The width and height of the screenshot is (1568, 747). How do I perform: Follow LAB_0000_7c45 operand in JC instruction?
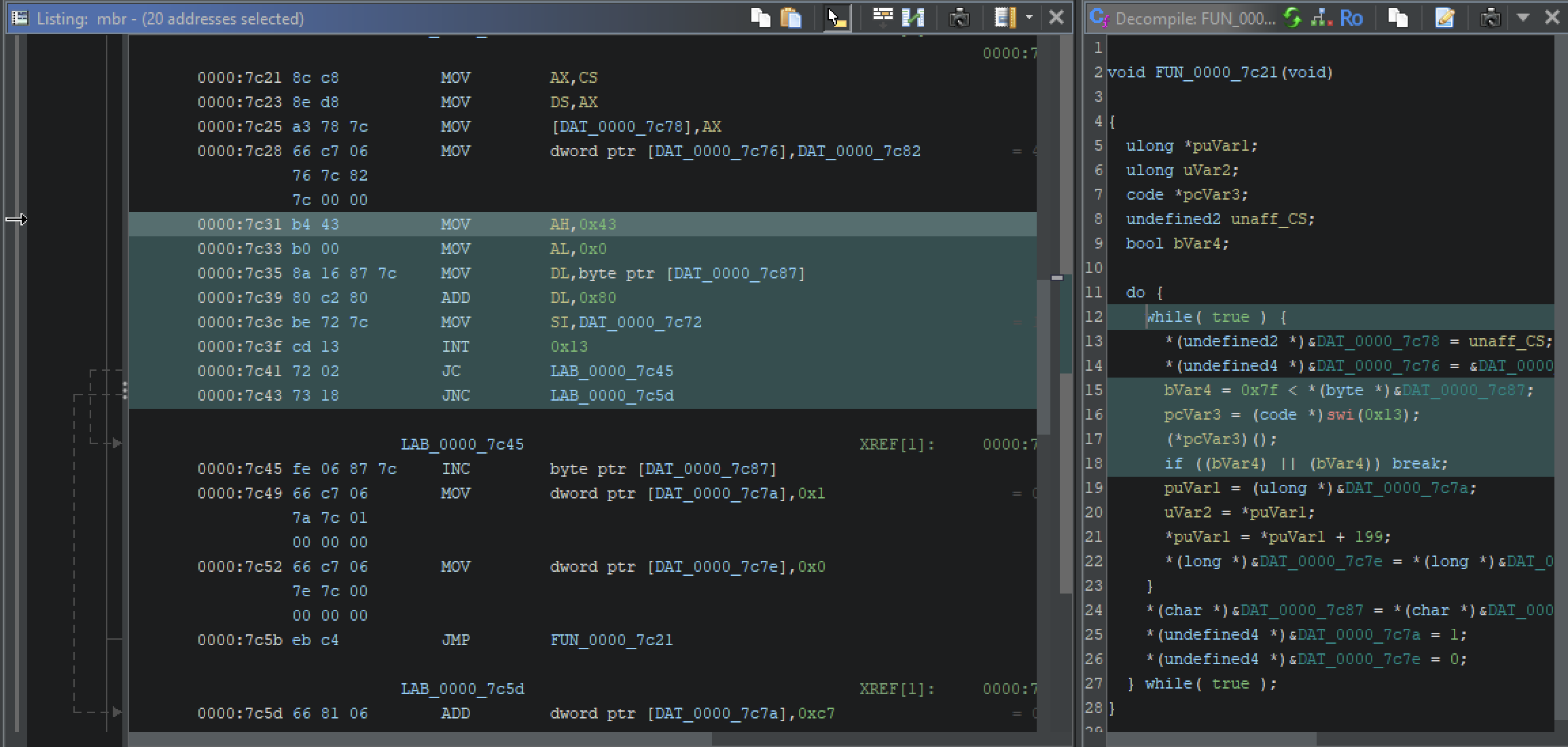coord(611,371)
